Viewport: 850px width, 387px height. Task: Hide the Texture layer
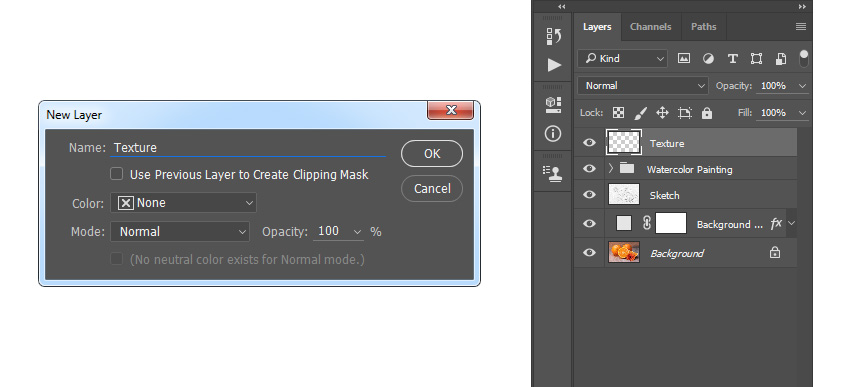point(589,143)
